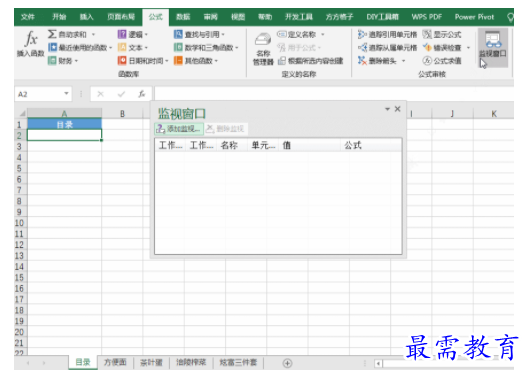
Task: Click the 公式 column header in Watch Window
Action: 371,145
